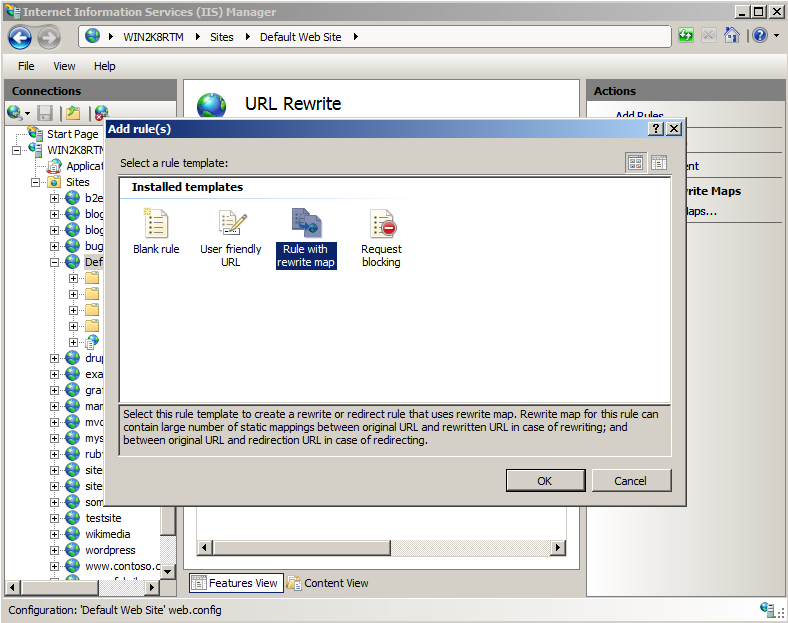Image resolution: width=788 pixels, height=623 pixels.
Task: Click the URL Rewrite globe icon
Action: [212, 105]
